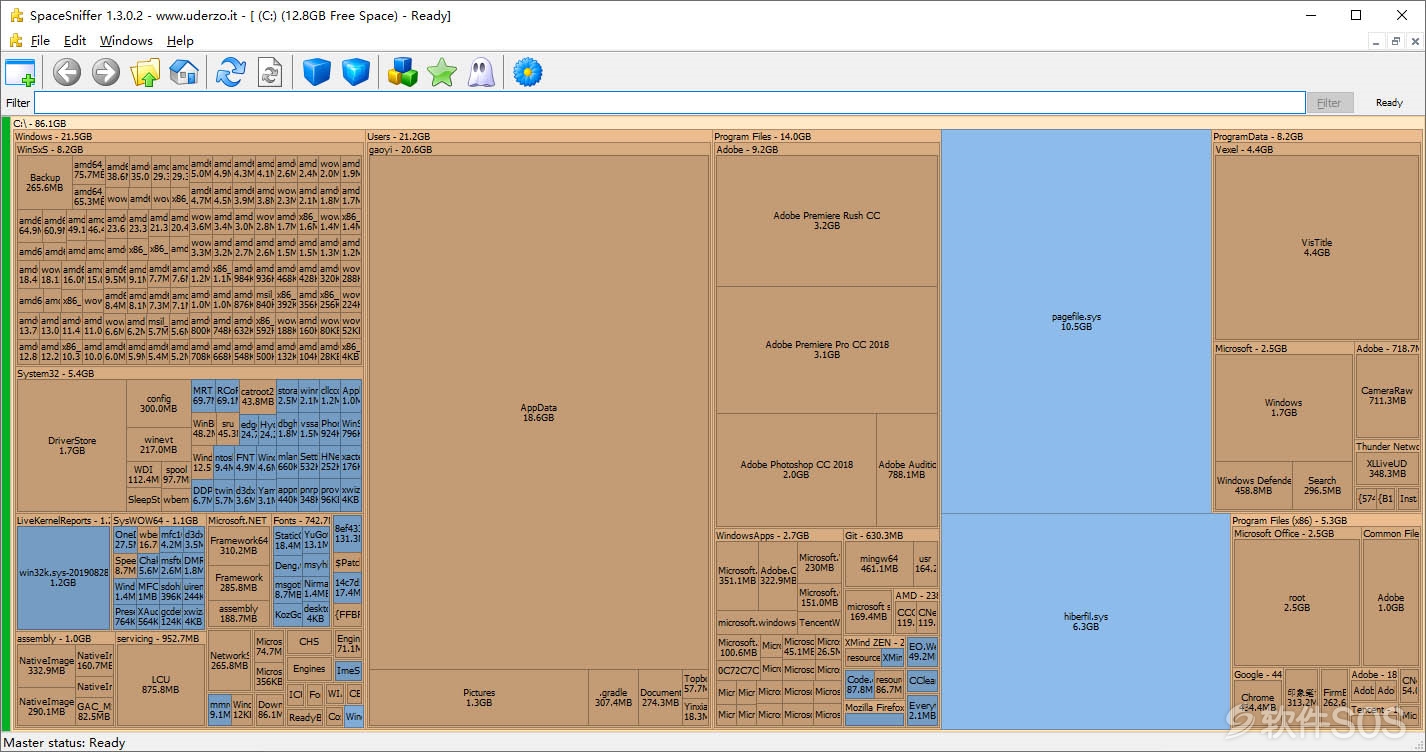This screenshot has height=752, width=1426.
Task: Click the multicolored cubes toolbar icon
Action: click(x=403, y=72)
